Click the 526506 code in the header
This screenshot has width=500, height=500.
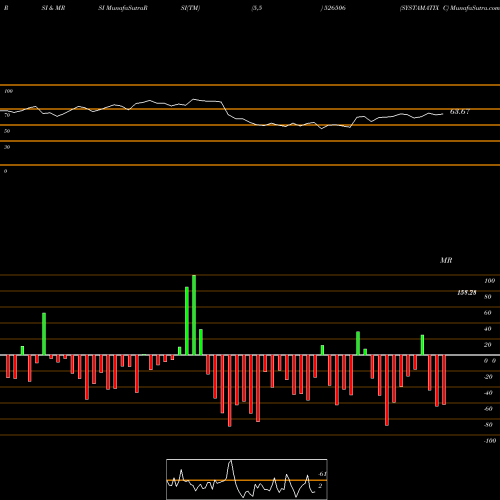tap(334, 8)
